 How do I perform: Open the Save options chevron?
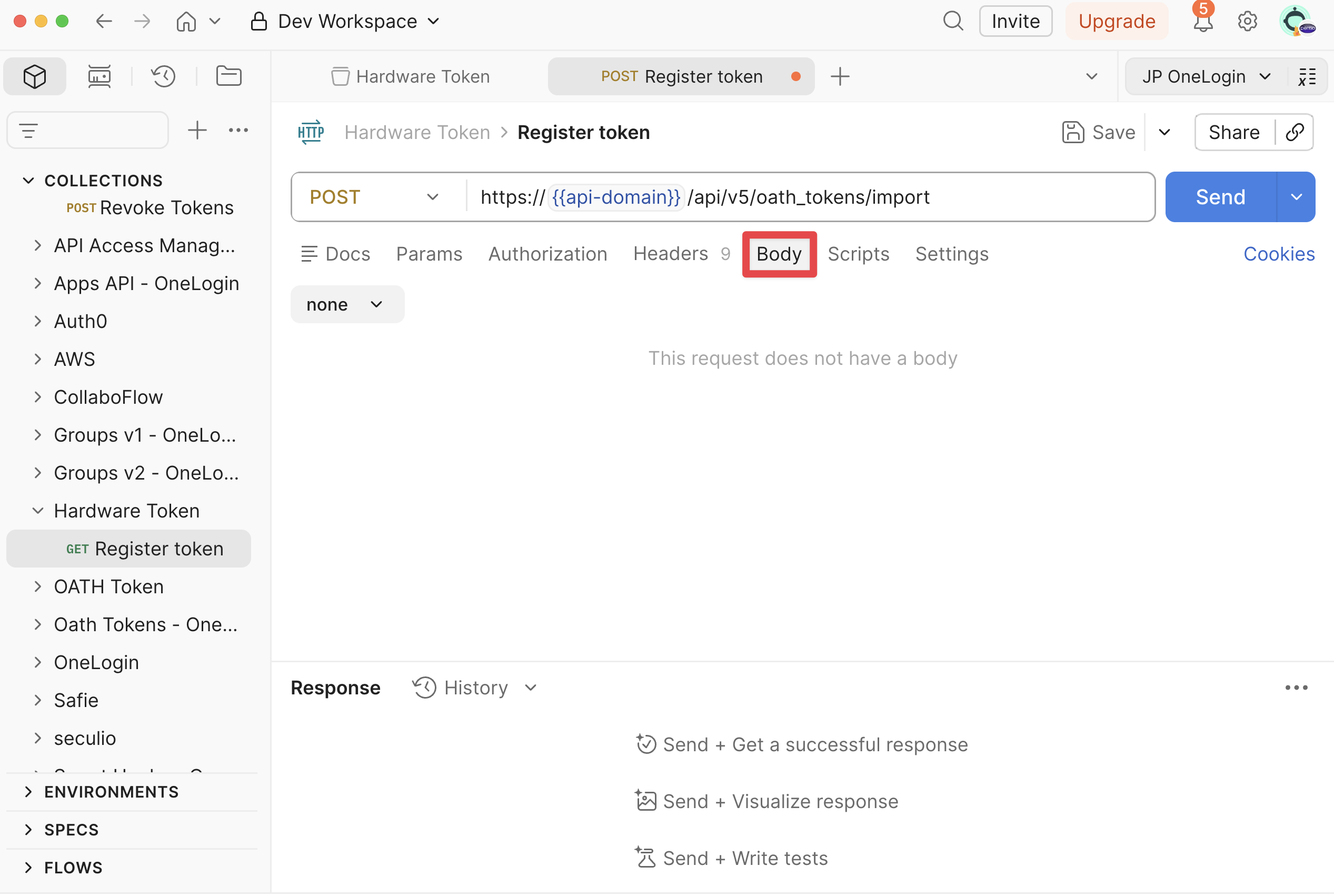point(1164,133)
